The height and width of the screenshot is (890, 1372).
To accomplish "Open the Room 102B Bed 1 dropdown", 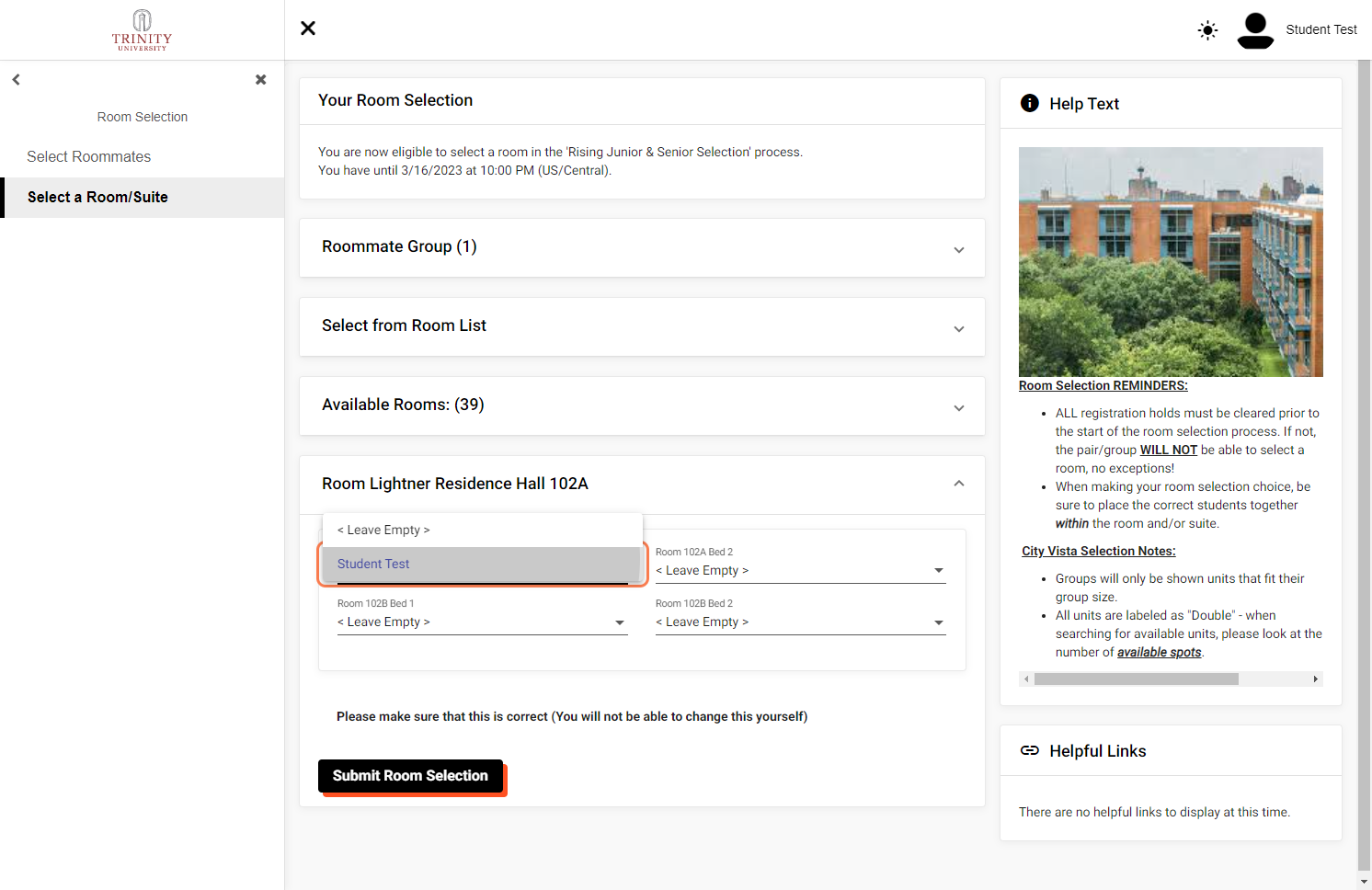I will click(x=482, y=622).
